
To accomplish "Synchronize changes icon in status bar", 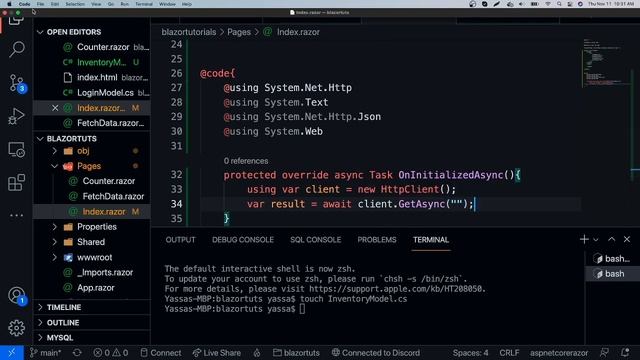I will tap(77, 353).
